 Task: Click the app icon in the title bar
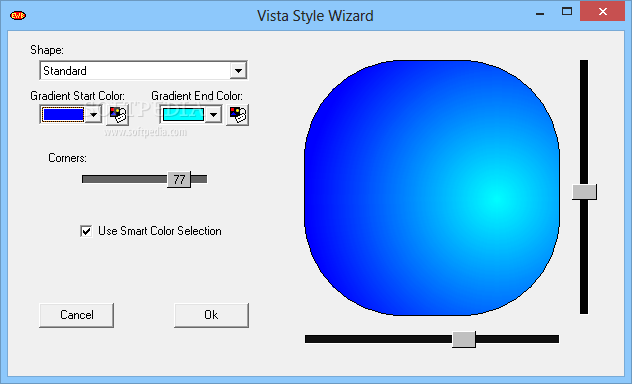[x=18, y=16]
